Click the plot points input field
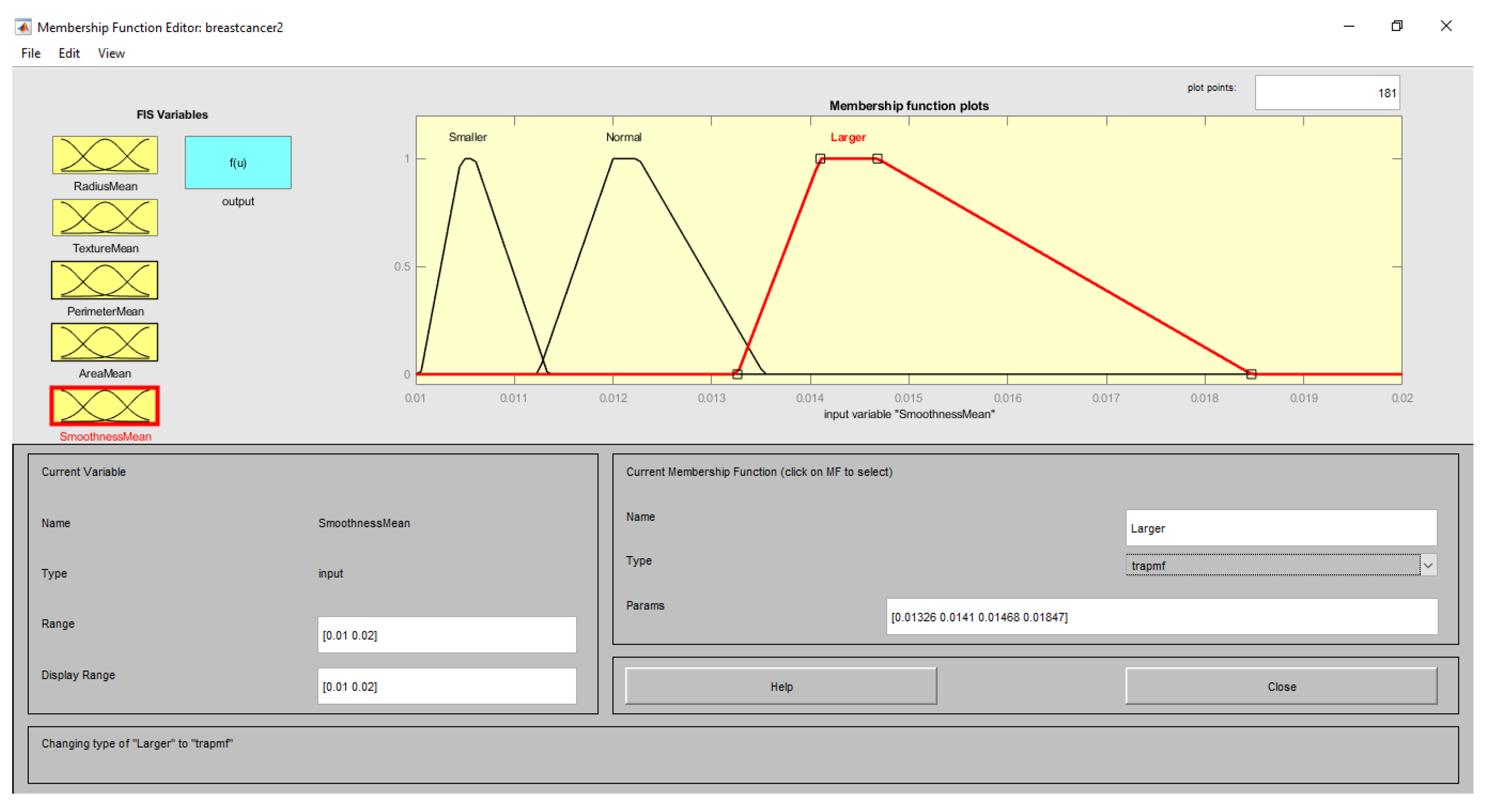This screenshot has height=812, width=1488. point(1326,93)
